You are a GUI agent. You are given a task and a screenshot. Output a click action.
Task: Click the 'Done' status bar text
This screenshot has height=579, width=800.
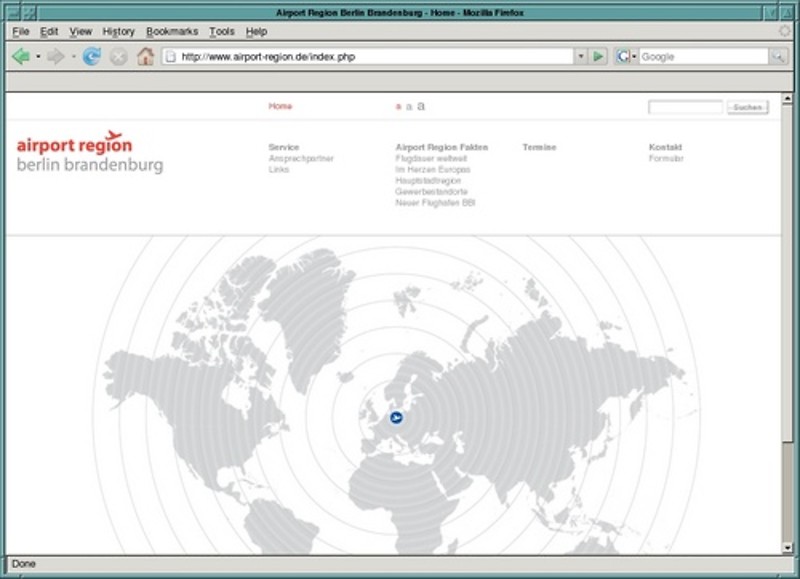click(x=23, y=564)
